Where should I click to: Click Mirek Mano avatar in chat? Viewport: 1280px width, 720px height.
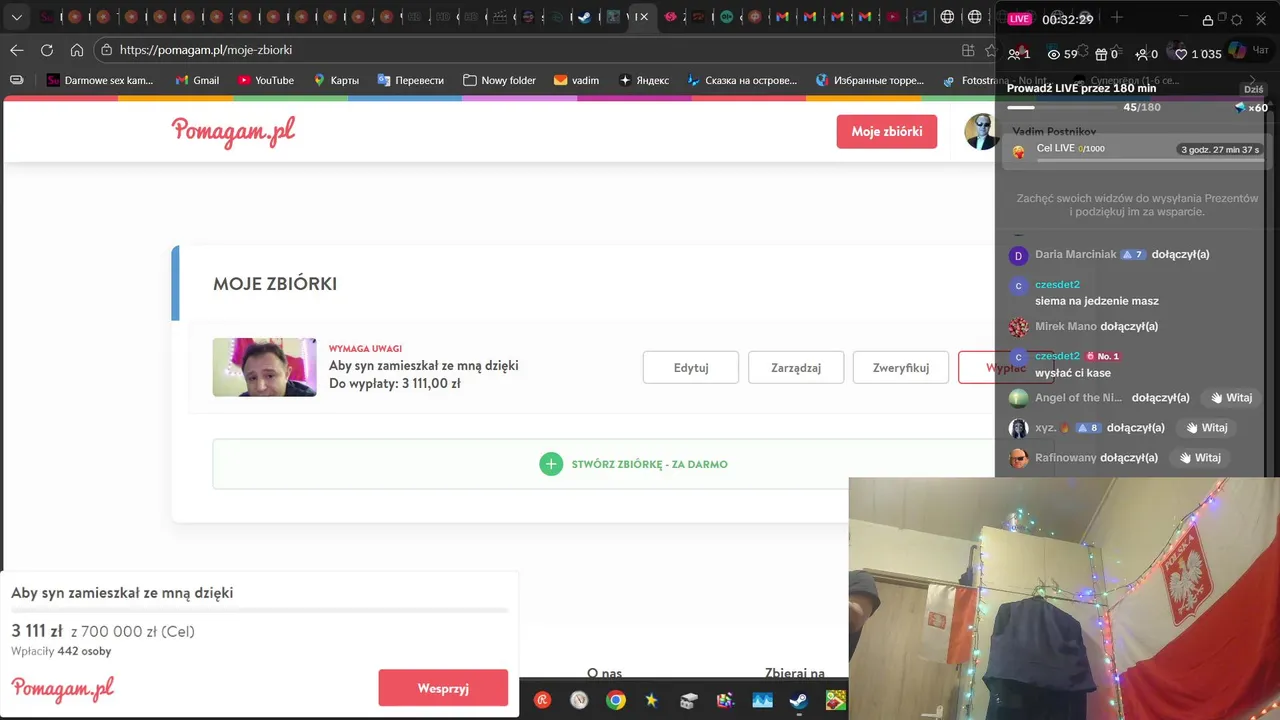pos(1018,327)
